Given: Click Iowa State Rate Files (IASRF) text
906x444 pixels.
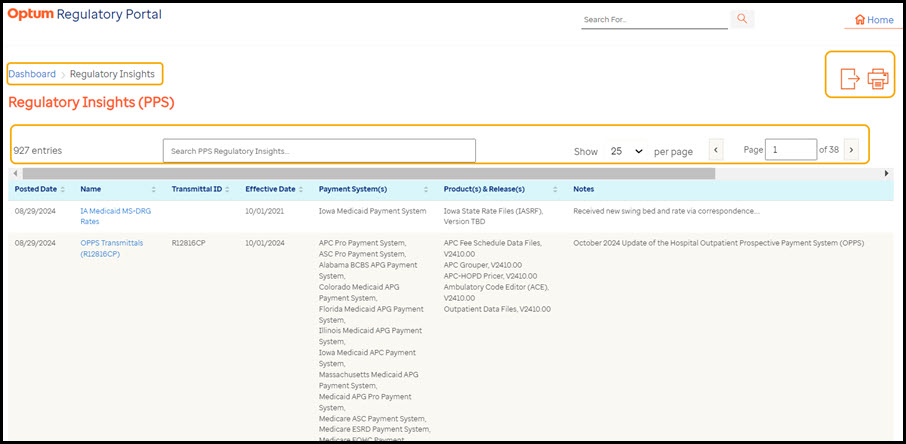Looking at the screenshot, I should (x=493, y=211).
